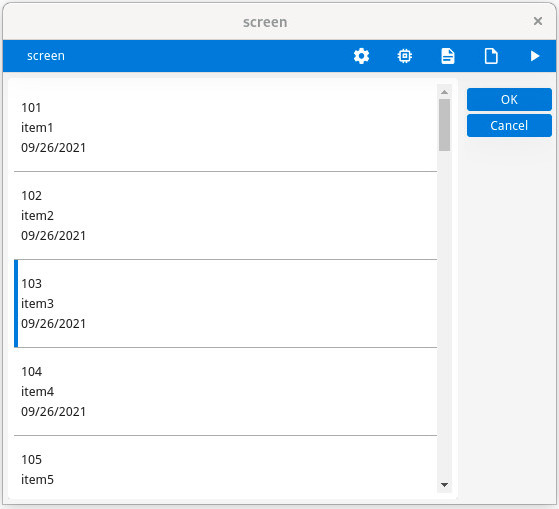
Task: Click the screen label in blue toolbar
Action: 46,56
